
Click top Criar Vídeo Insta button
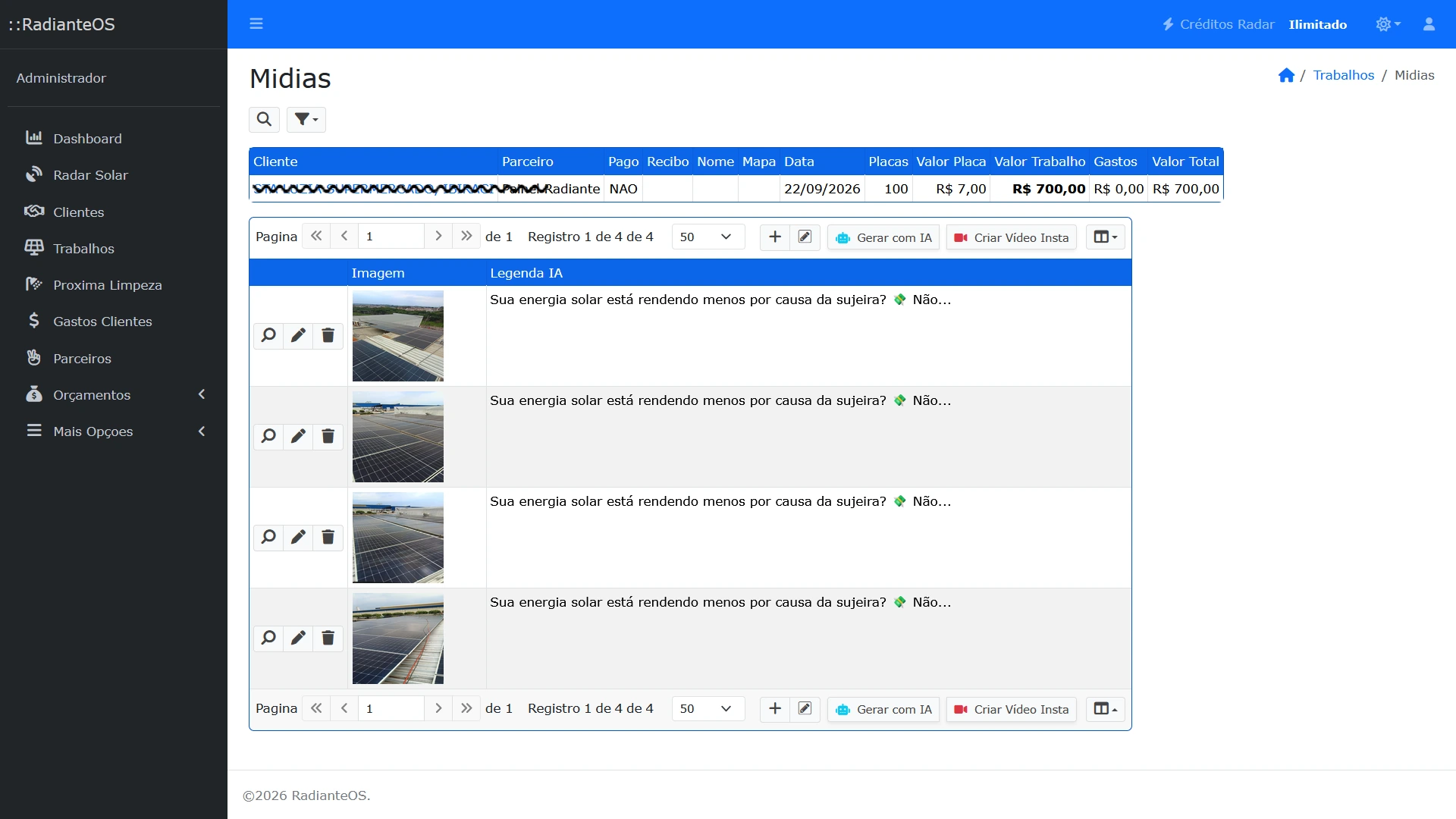coord(1012,237)
